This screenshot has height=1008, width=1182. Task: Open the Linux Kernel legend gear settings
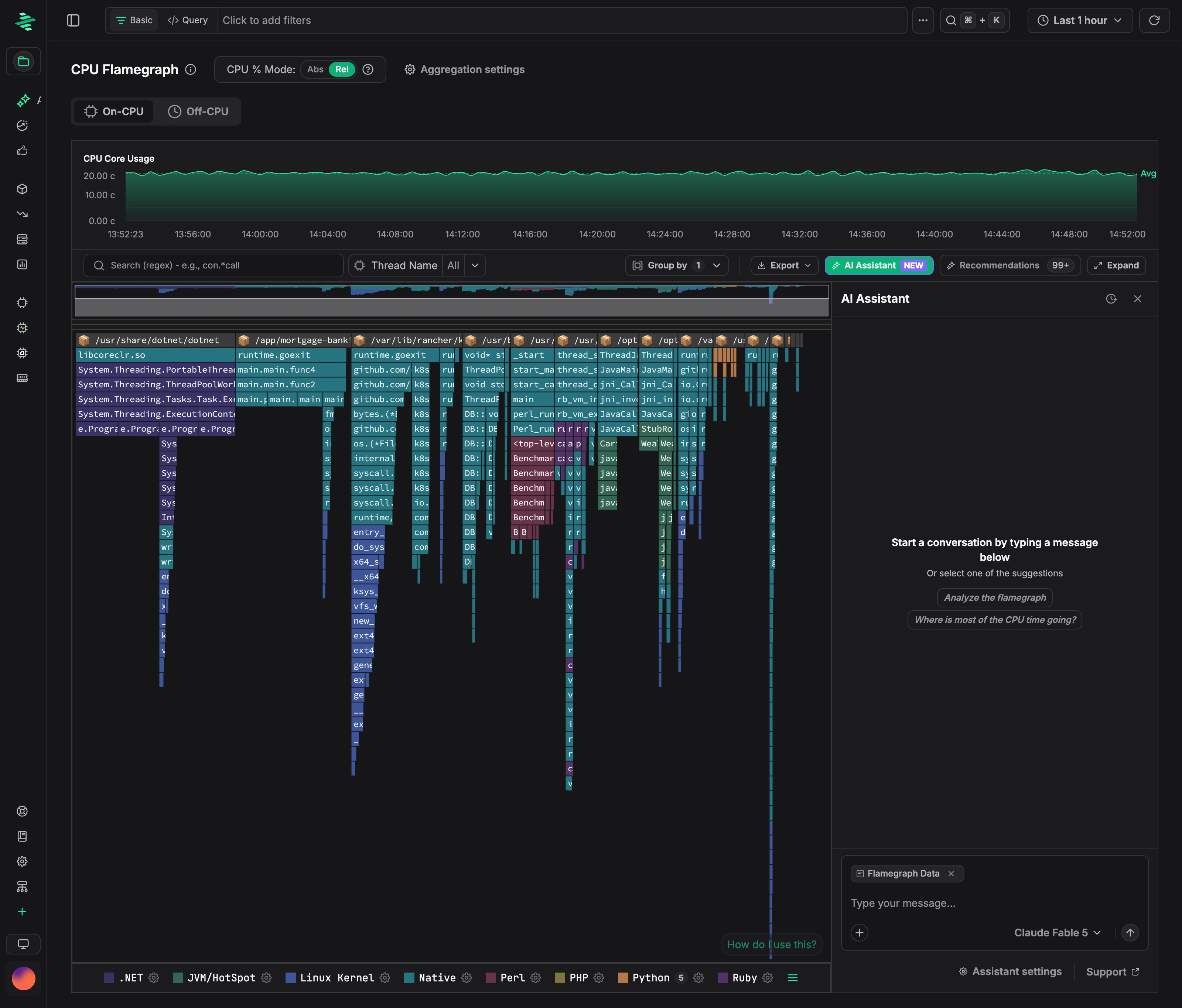coord(385,978)
